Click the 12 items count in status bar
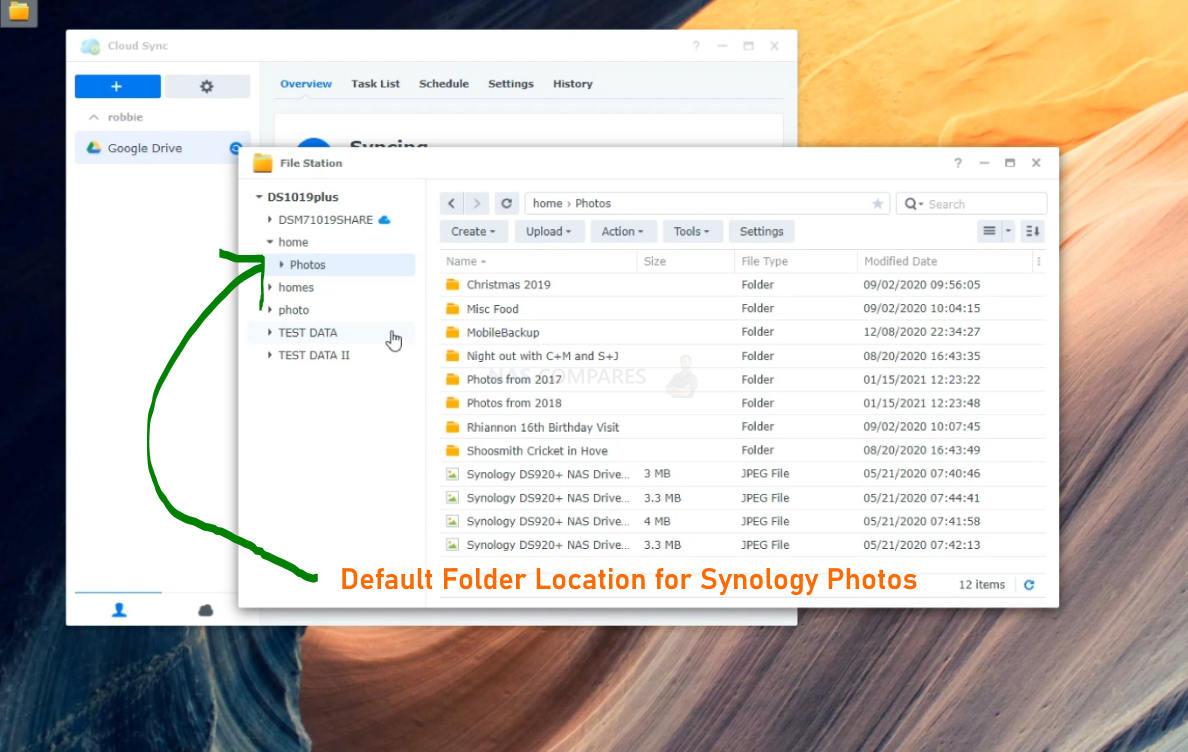Image resolution: width=1188 pixels, height=752 pixels. click(x=981, y=585)
